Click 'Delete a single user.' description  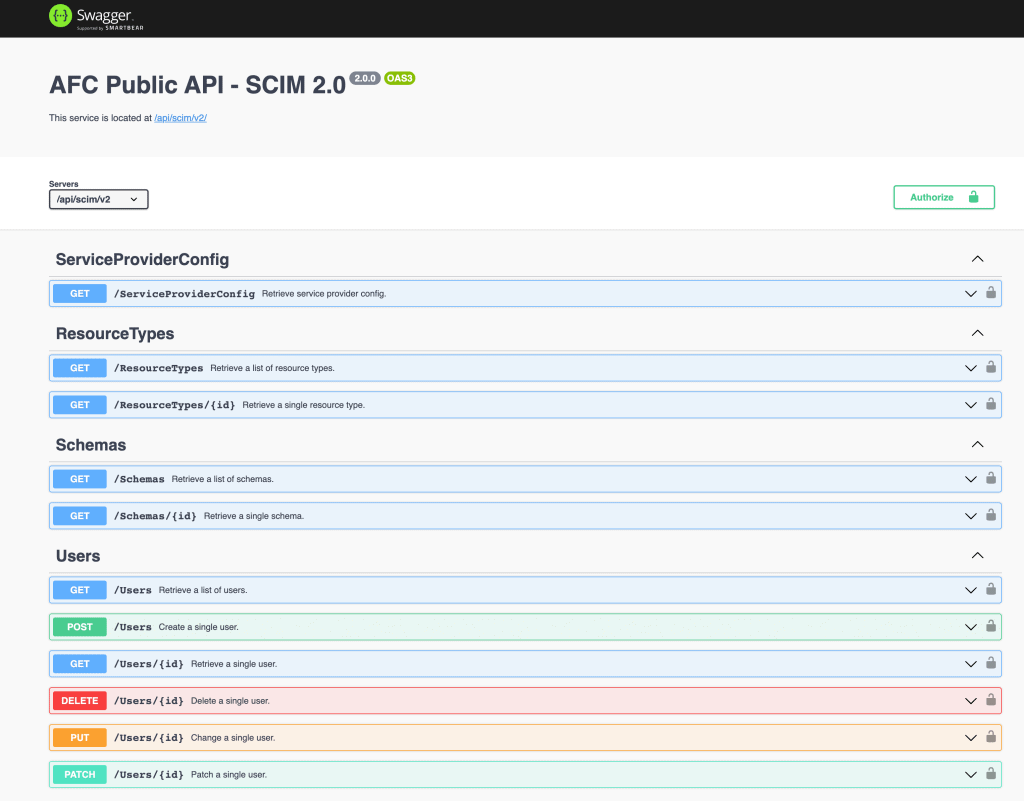tap(230, 701)
